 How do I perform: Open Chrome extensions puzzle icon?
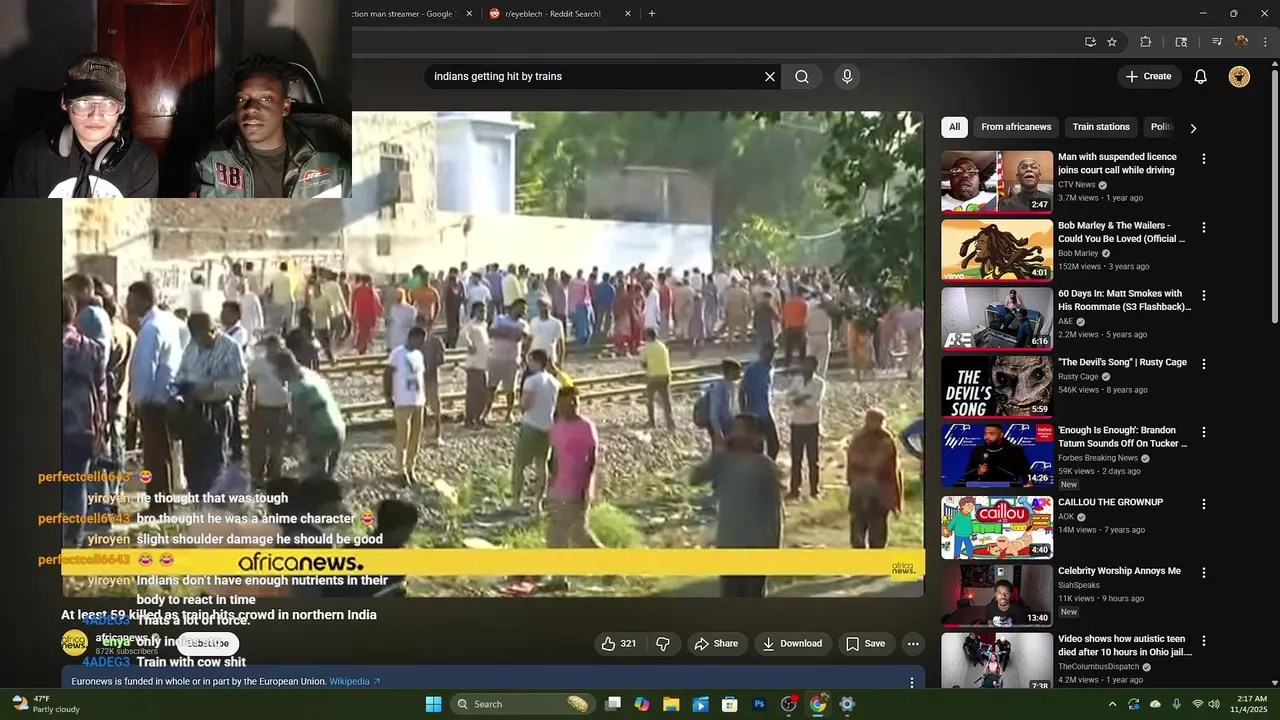tap(1146, 42)
